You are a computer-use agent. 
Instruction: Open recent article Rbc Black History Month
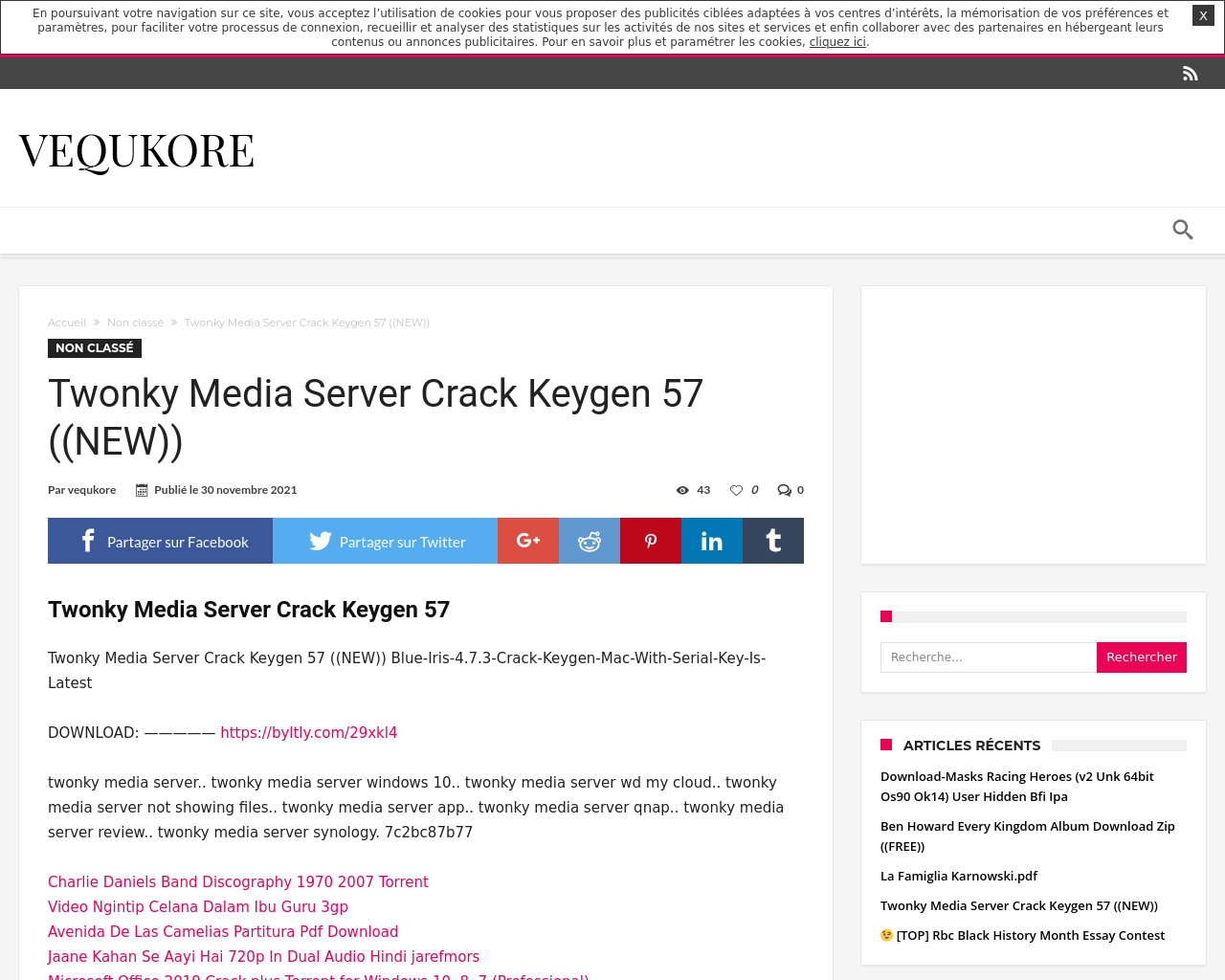click(x=1022, y=936)
